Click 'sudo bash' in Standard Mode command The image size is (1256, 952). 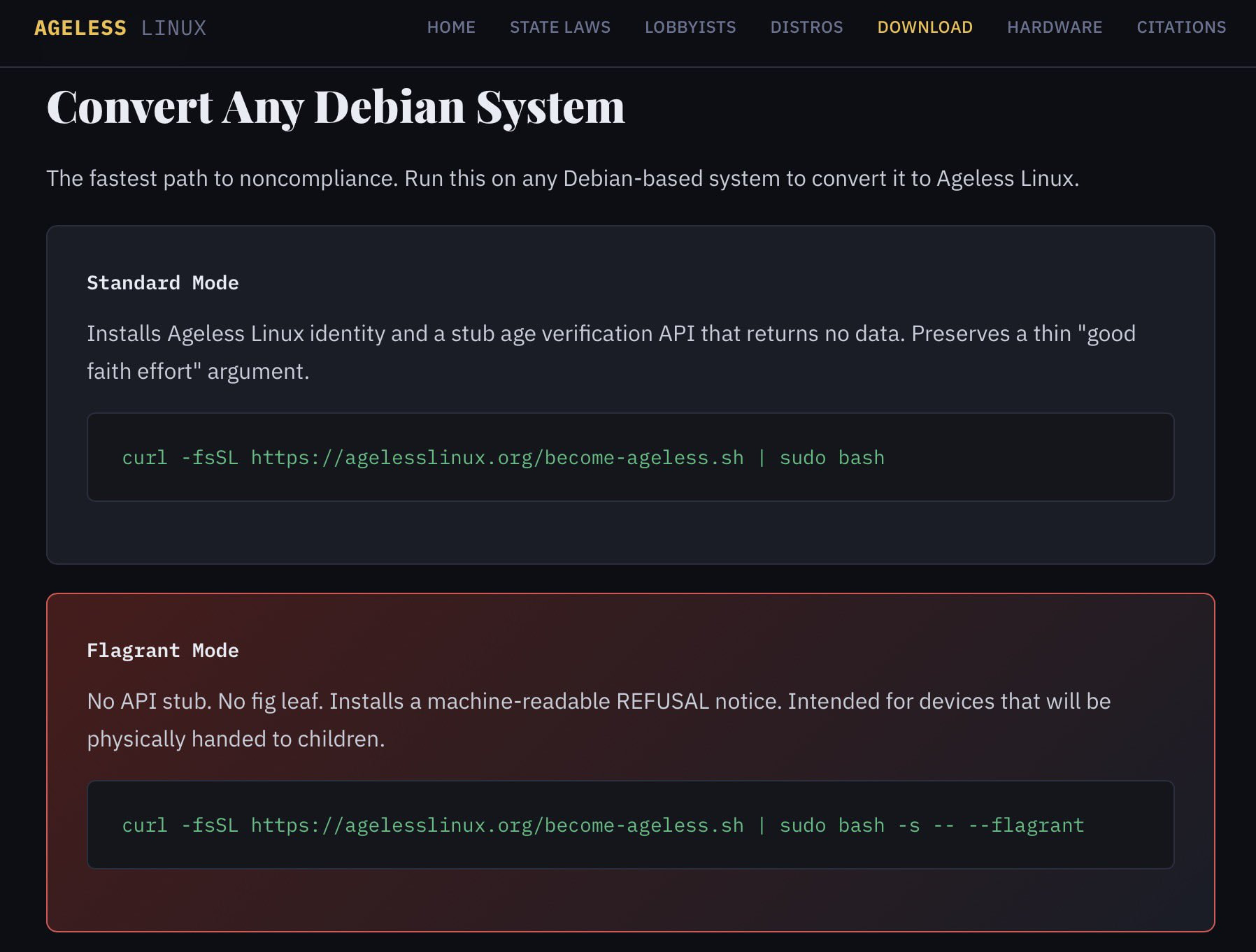click(832, 458)
